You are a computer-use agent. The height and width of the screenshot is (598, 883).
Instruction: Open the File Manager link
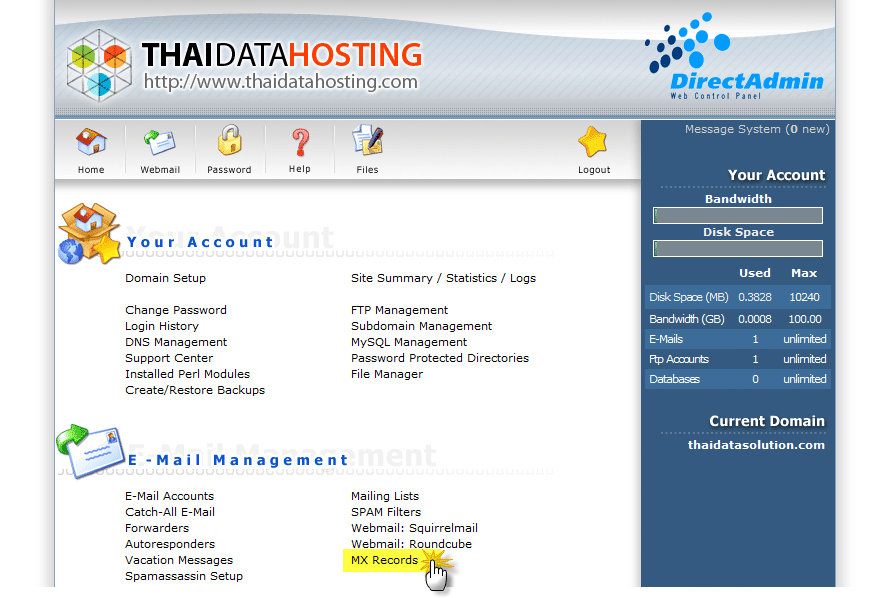387,374
